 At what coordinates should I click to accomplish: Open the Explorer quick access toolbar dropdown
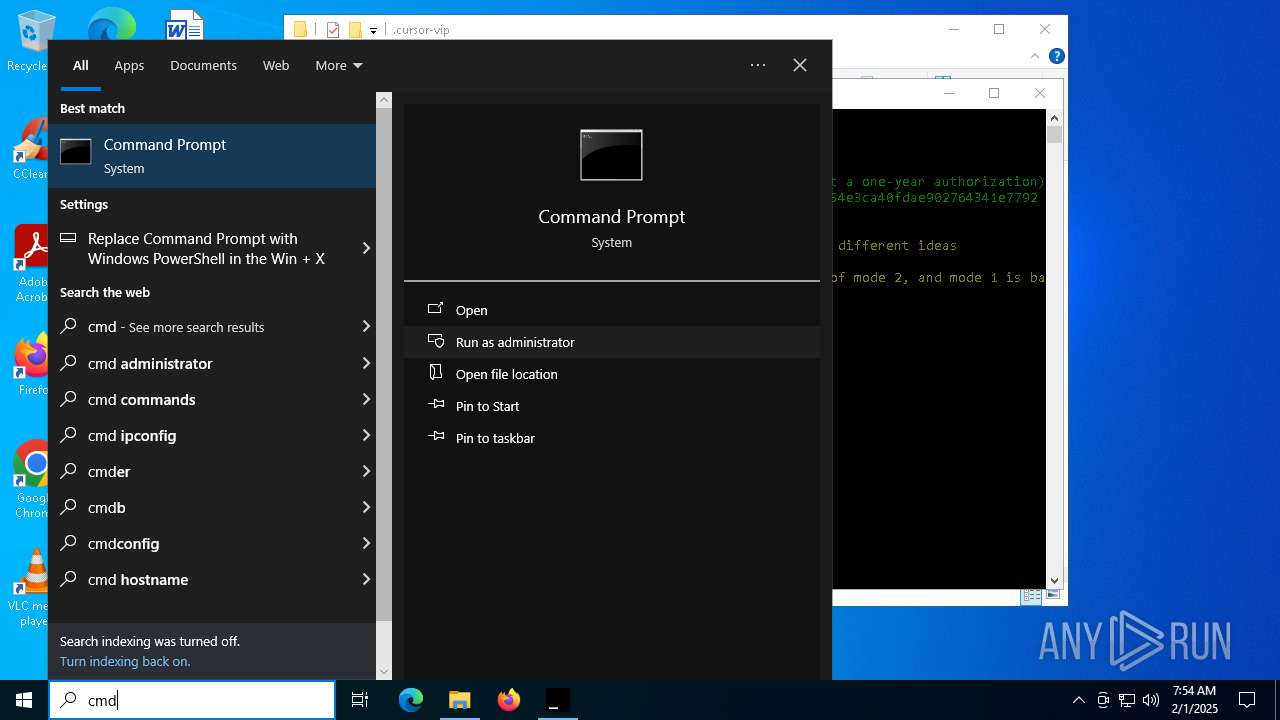coord(373,30)
